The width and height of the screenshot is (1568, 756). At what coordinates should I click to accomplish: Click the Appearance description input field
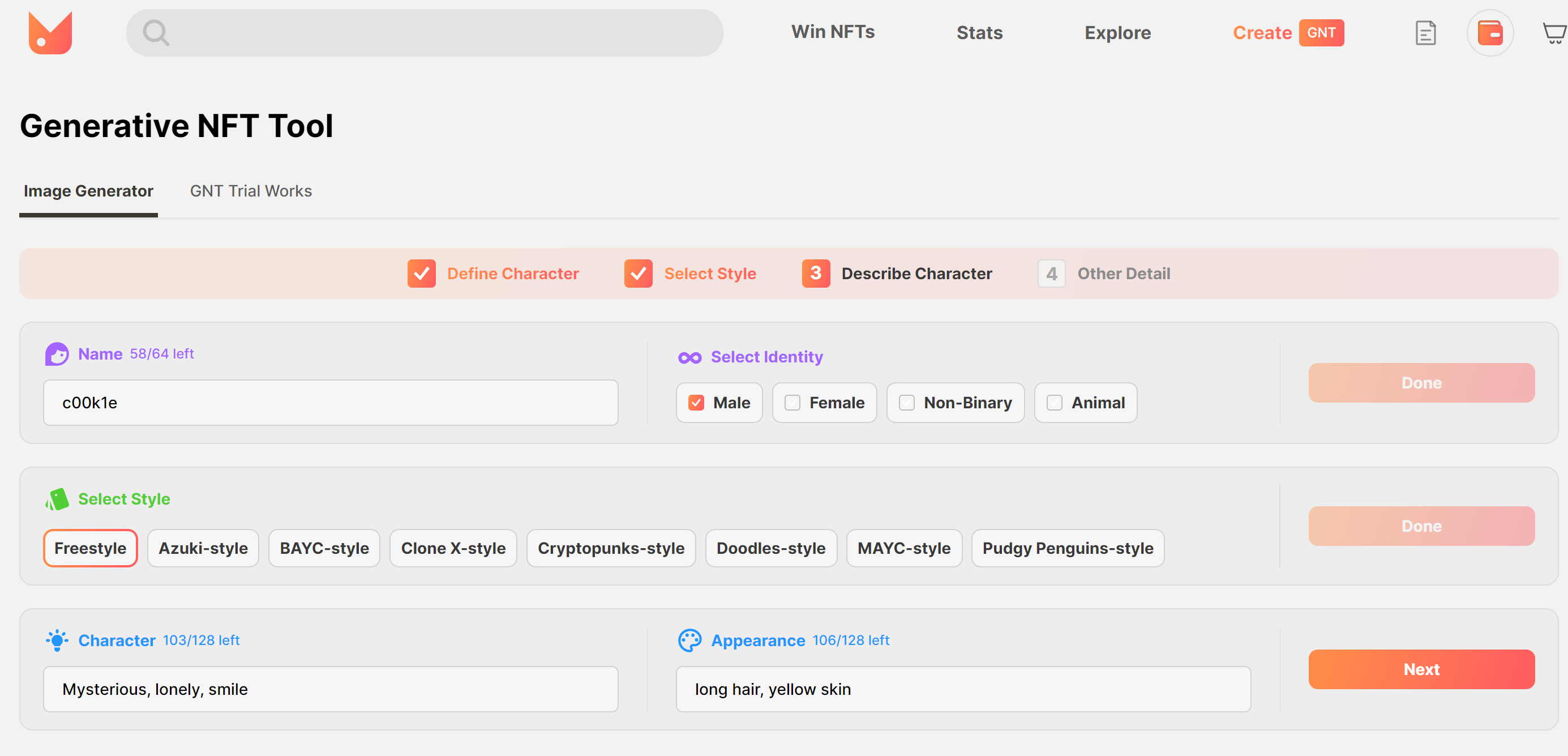pyautogui.click(x=963, y=689)
